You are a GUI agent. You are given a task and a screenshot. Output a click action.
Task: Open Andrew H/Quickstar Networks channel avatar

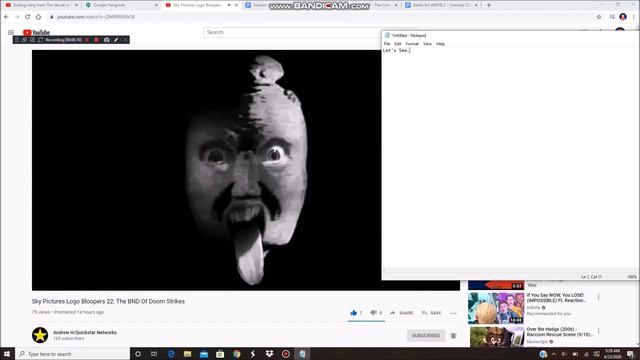click(x=40, y=335)
